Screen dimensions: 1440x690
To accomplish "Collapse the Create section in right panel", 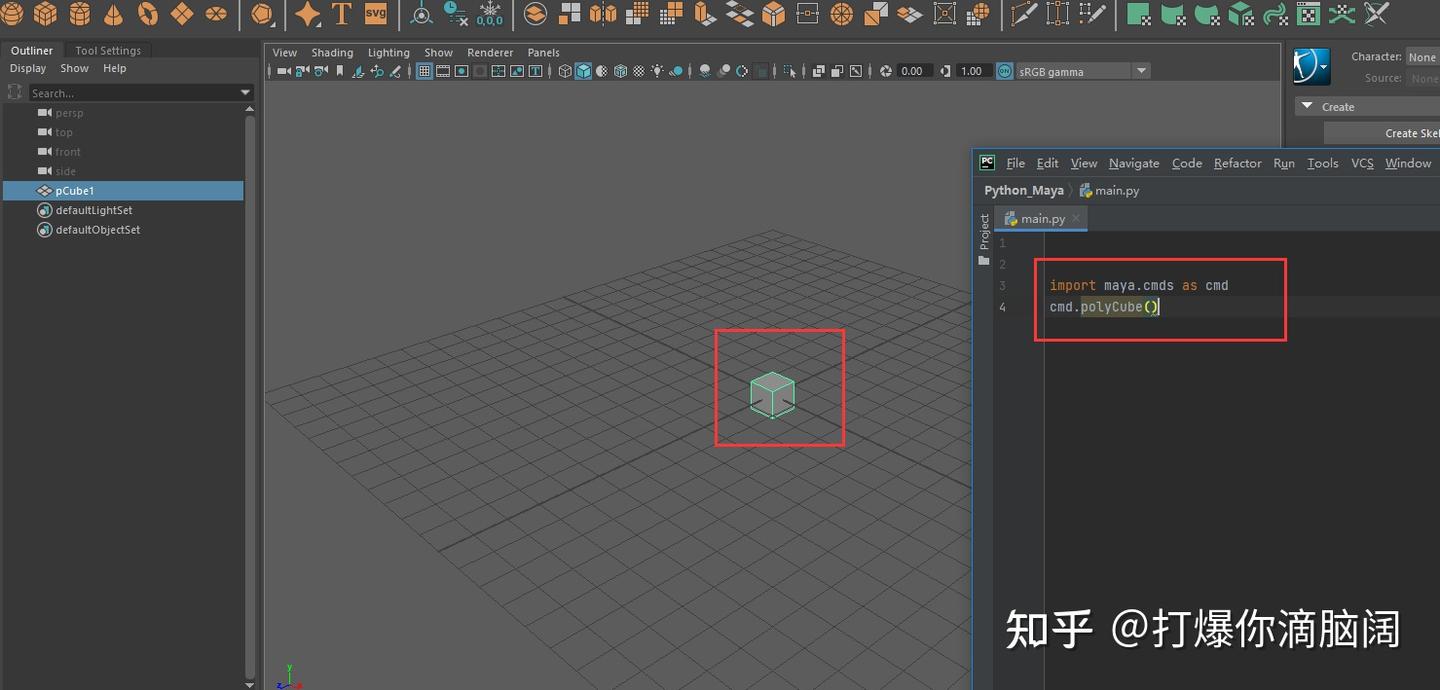I will tap(1307, 105).
